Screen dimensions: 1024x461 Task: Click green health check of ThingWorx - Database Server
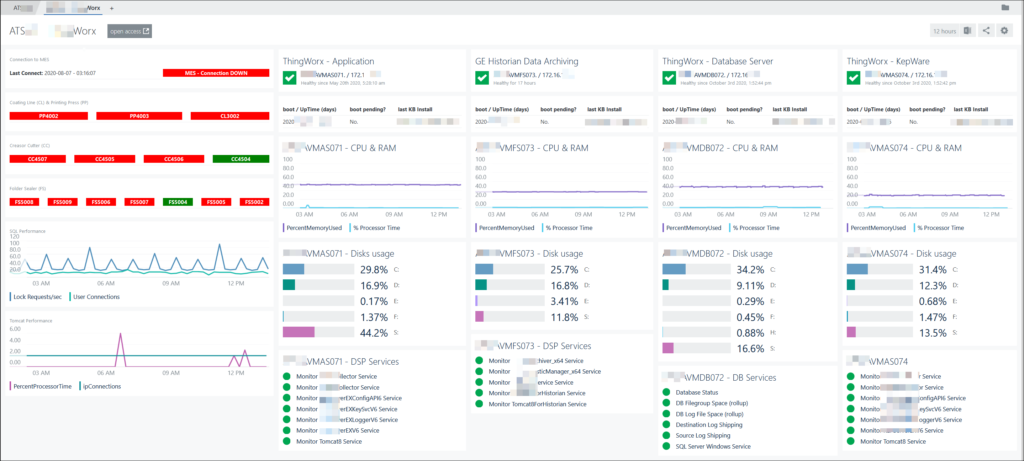click(669, 78)
